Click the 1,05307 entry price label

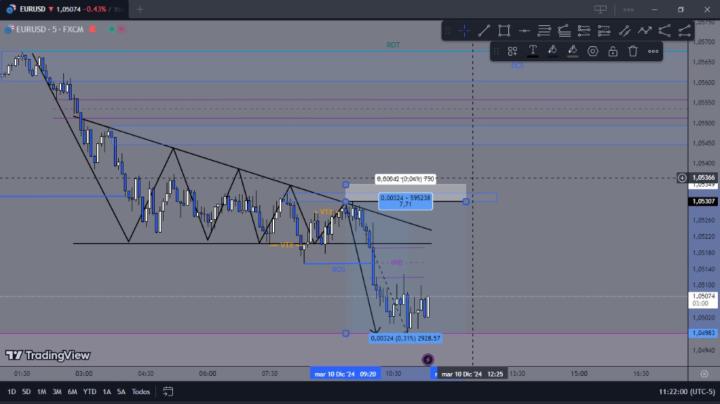(x=703, y=202)
